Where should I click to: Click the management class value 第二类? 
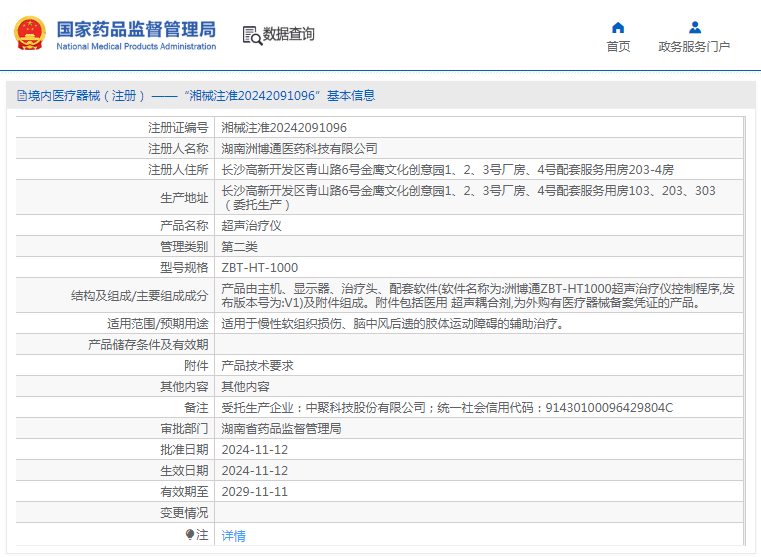click(239, 247)
